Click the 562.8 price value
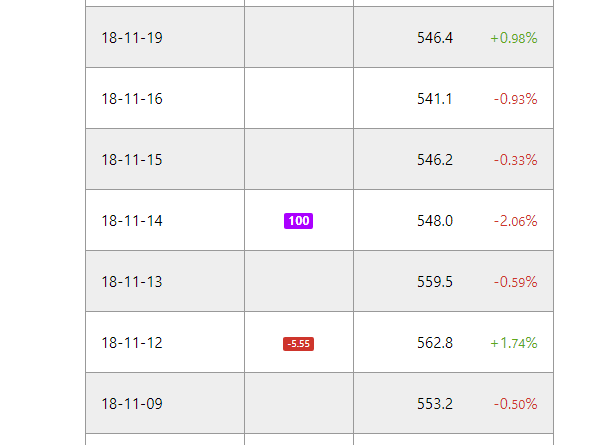614x445 pixels. (x=435, y=343)
